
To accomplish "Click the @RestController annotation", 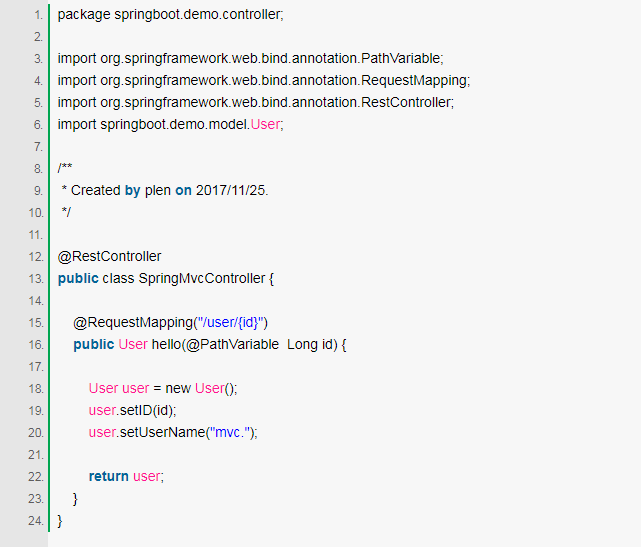I will (110, 257).
